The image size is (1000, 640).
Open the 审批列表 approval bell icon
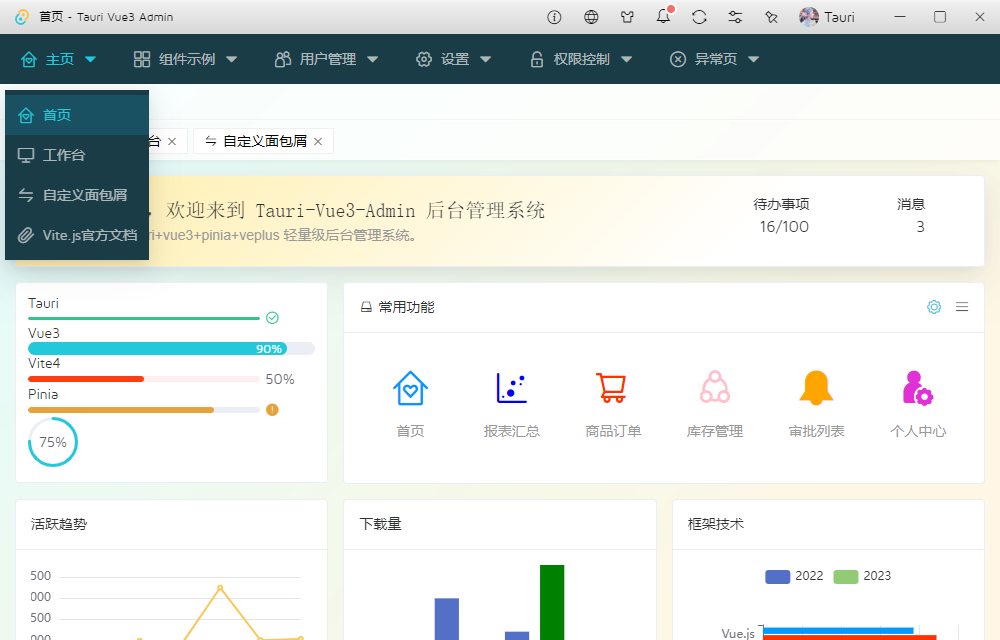click(x=816, y=387)
